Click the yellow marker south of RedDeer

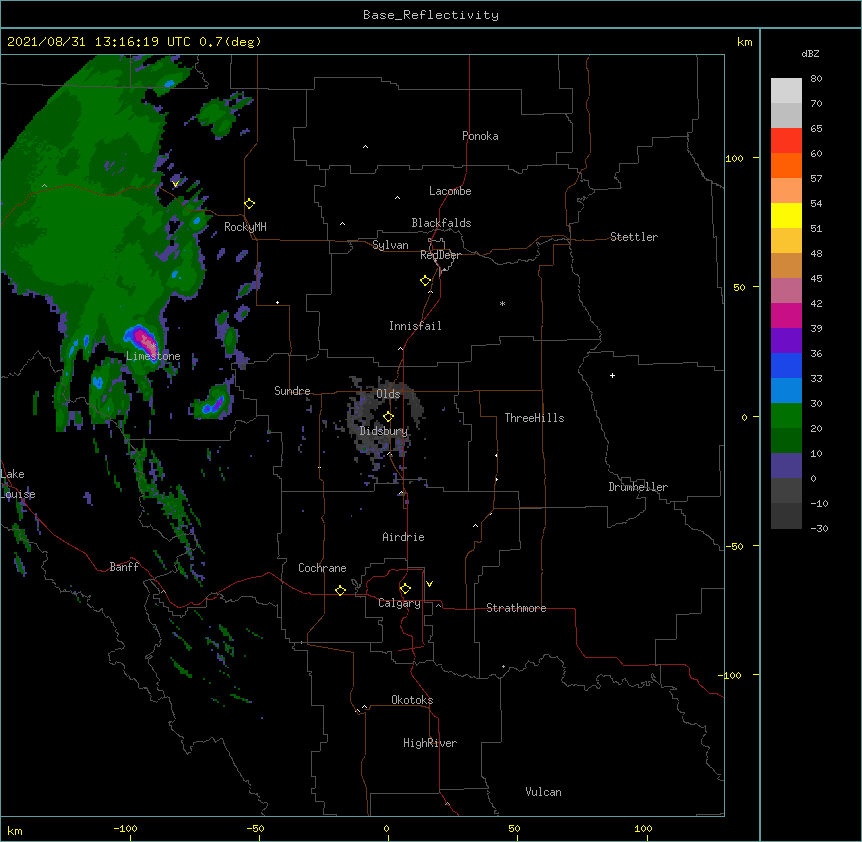click(x=425, y=281)
